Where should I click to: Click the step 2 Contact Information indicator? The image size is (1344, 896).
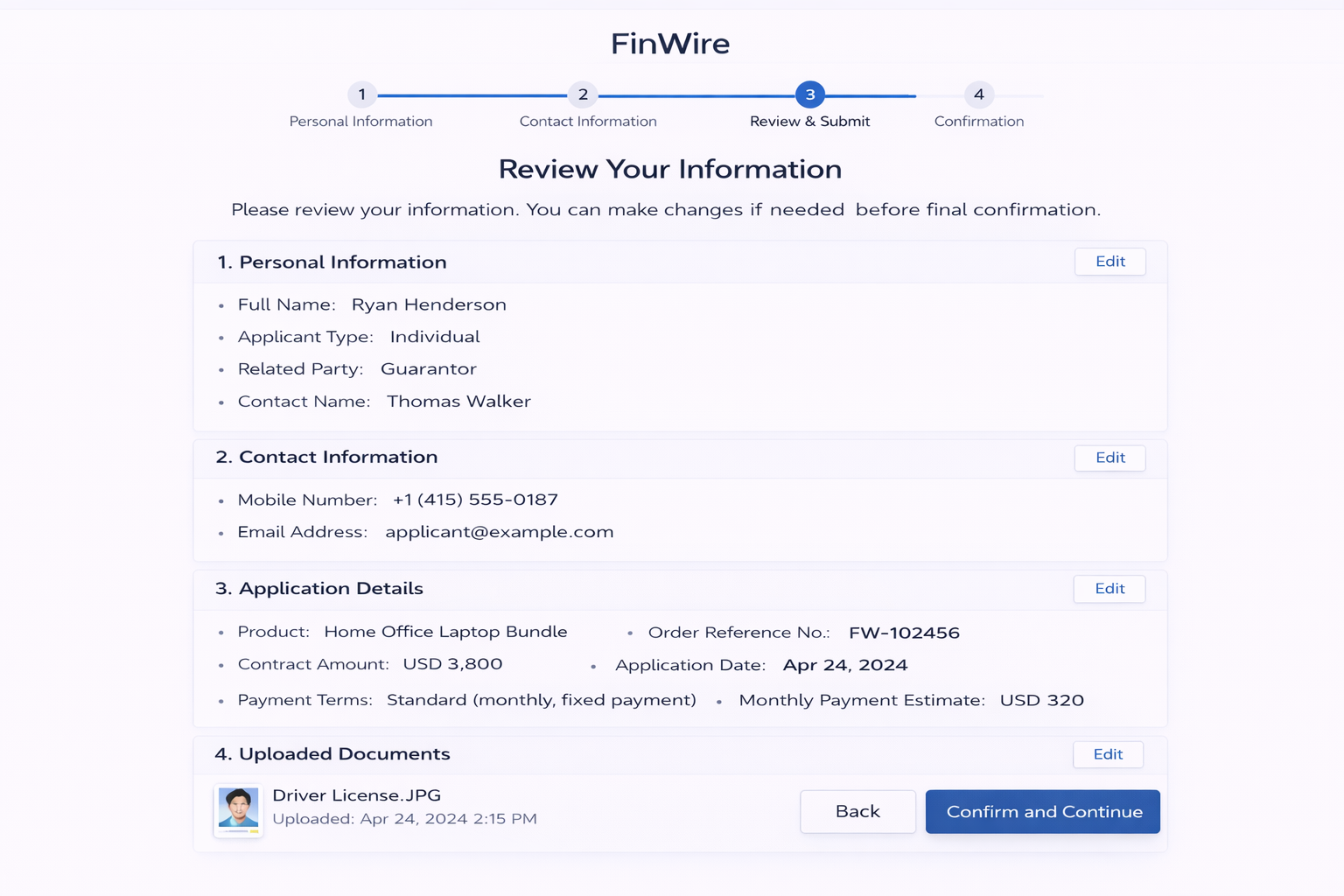point(583,95)
